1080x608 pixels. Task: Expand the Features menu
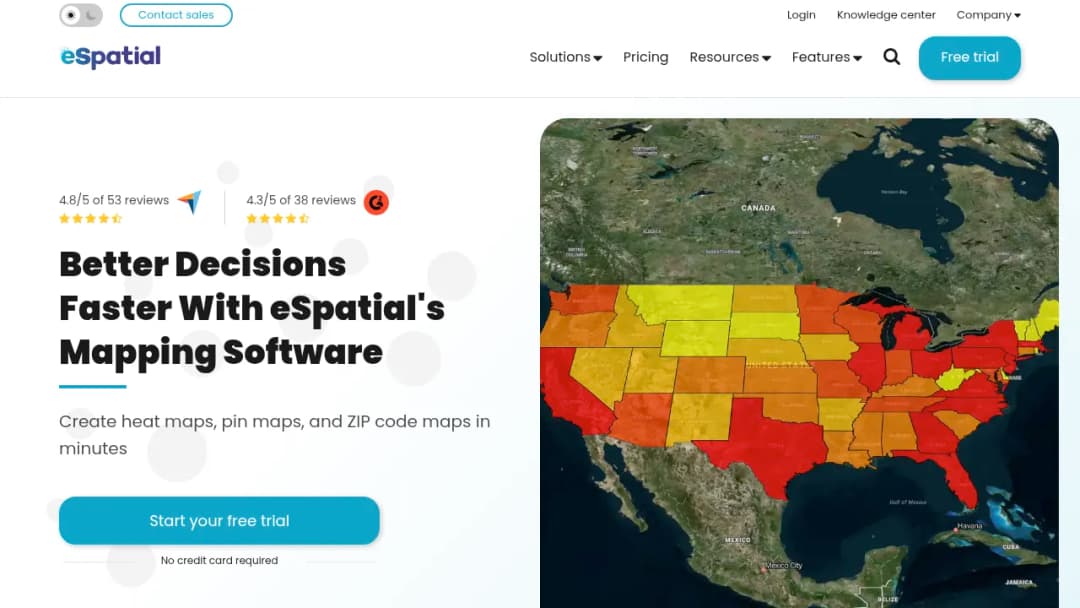point(827,57)
